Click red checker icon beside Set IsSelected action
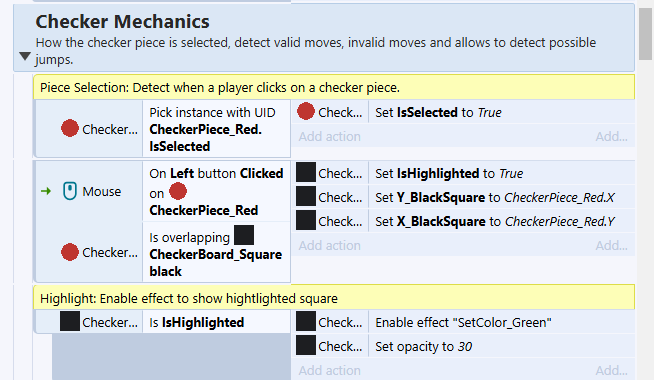 coord(306,111)
